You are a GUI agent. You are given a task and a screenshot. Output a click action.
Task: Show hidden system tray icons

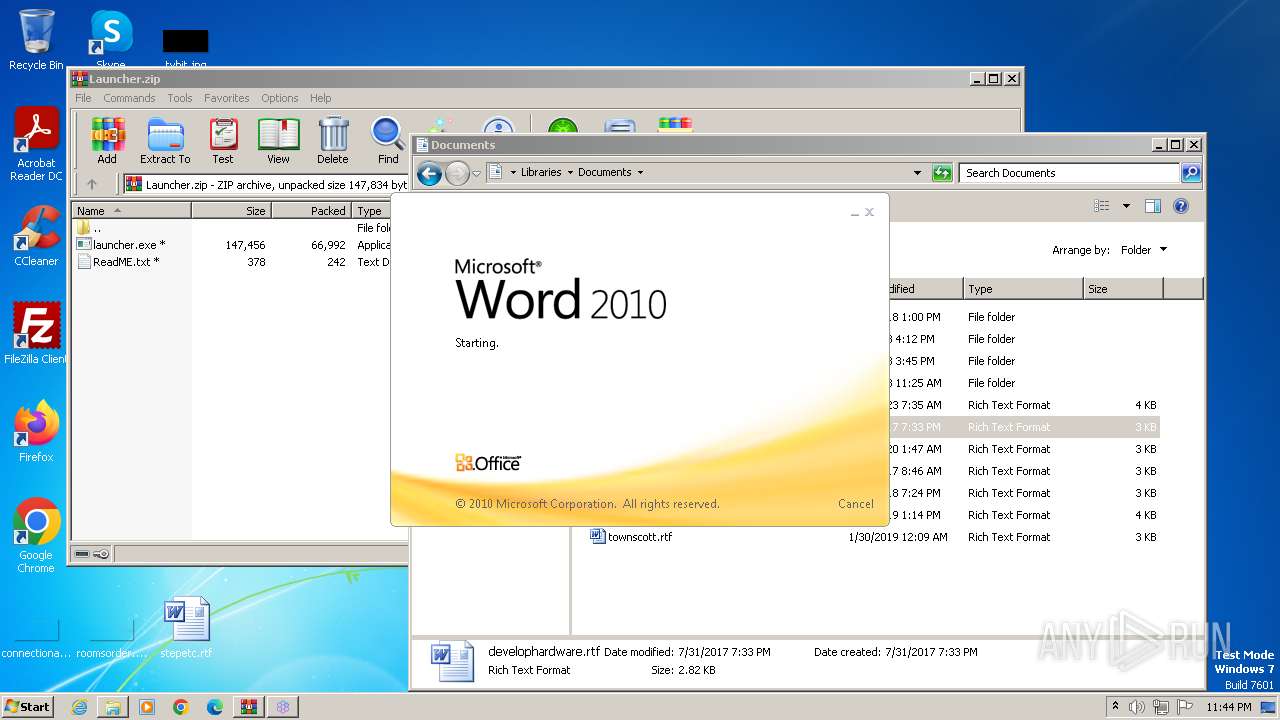coord(1116,707)
